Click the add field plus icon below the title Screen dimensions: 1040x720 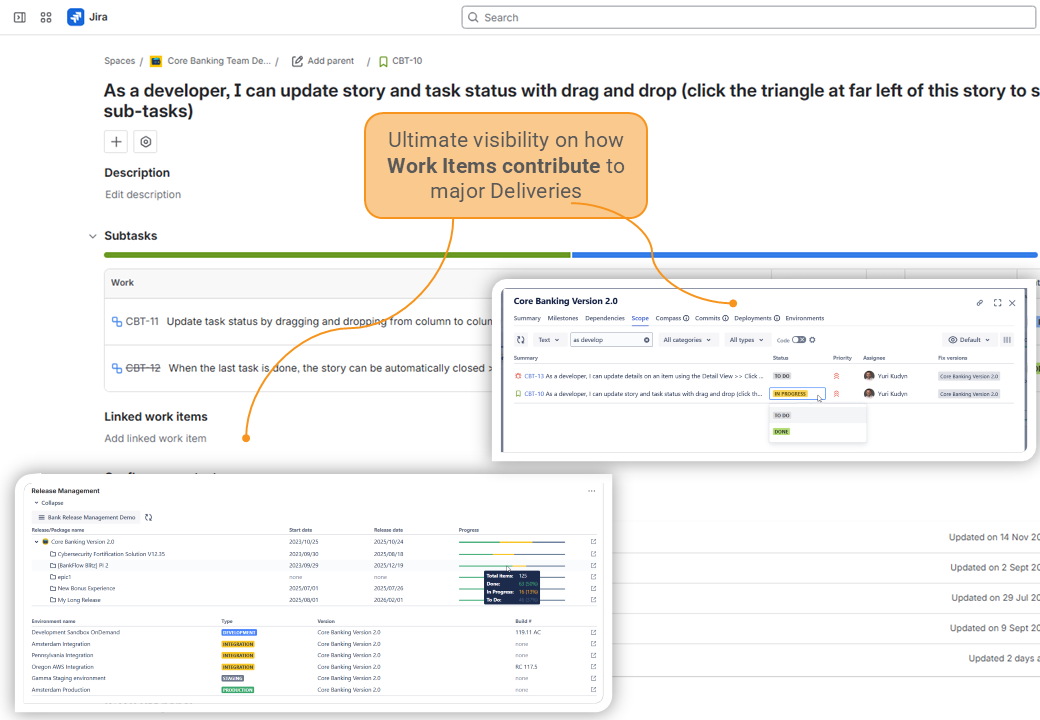point(115,141)
